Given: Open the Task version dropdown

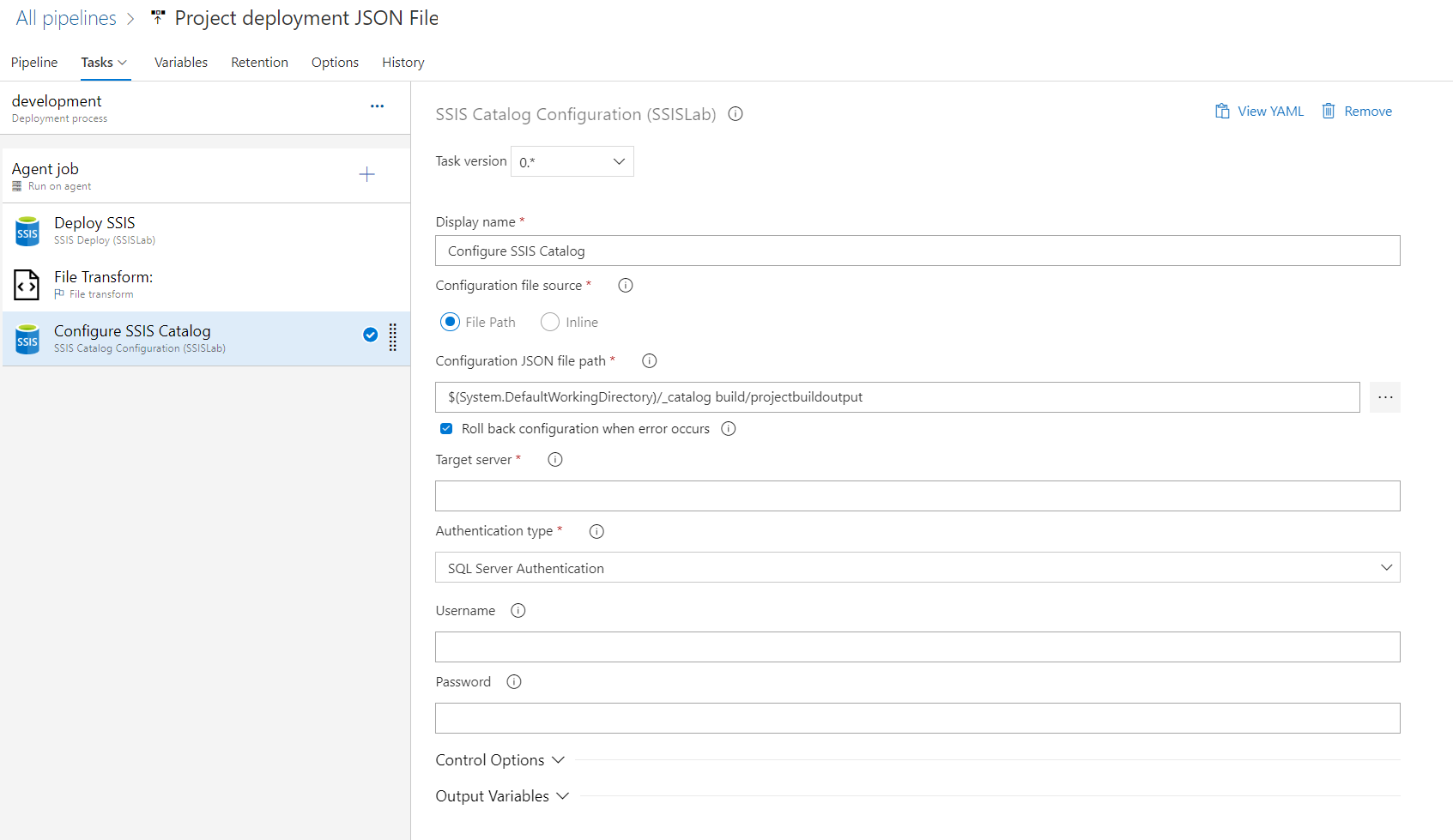Looking at the screenshot, I should 617,161.
